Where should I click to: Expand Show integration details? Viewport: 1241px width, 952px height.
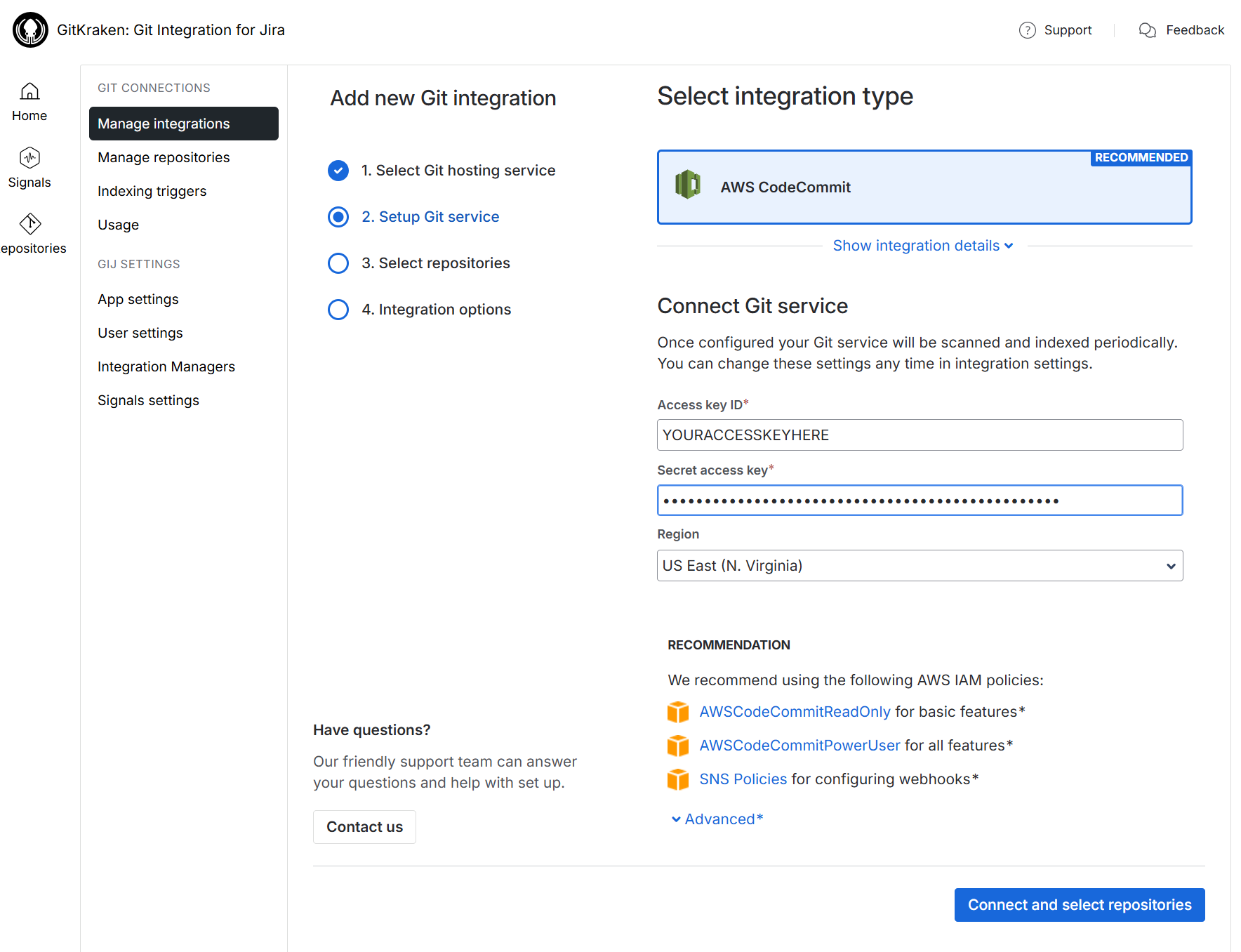[922, 246]
